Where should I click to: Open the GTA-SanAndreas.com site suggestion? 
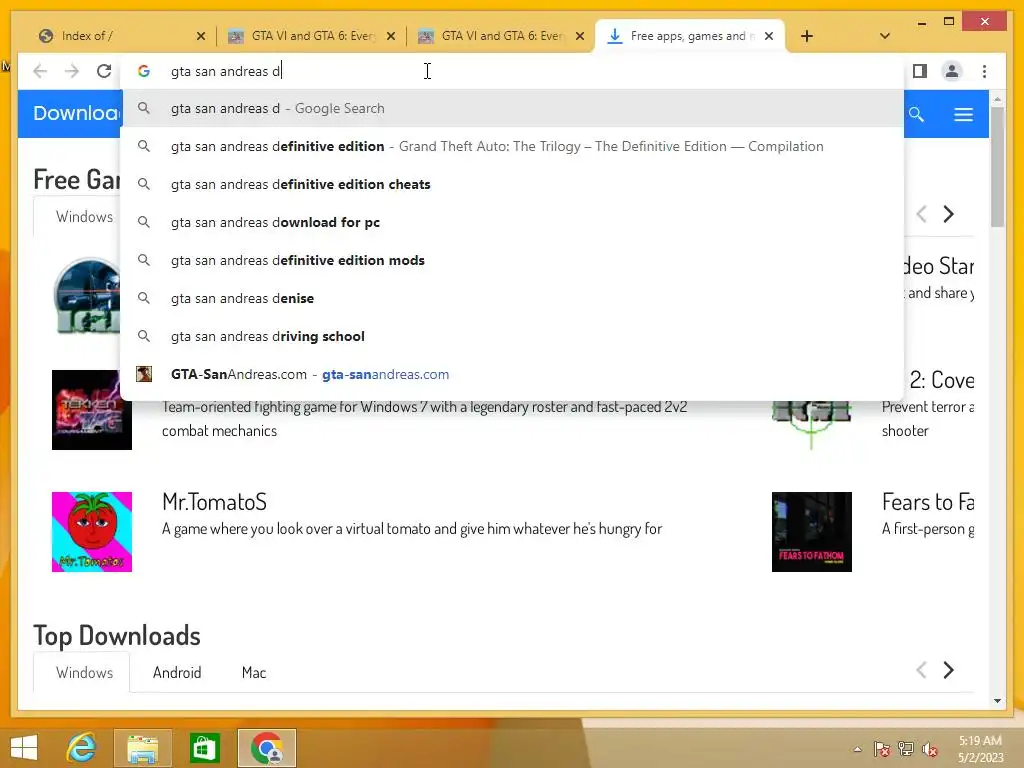[x=512, y=374]
